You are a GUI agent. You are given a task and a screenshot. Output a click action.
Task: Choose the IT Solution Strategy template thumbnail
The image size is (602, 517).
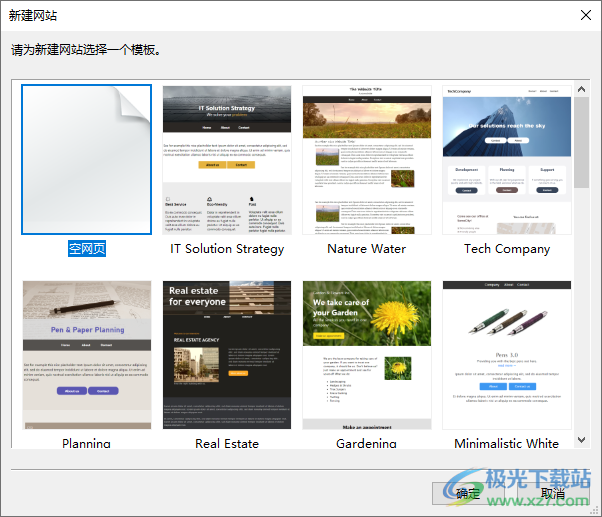coord(227,160)
